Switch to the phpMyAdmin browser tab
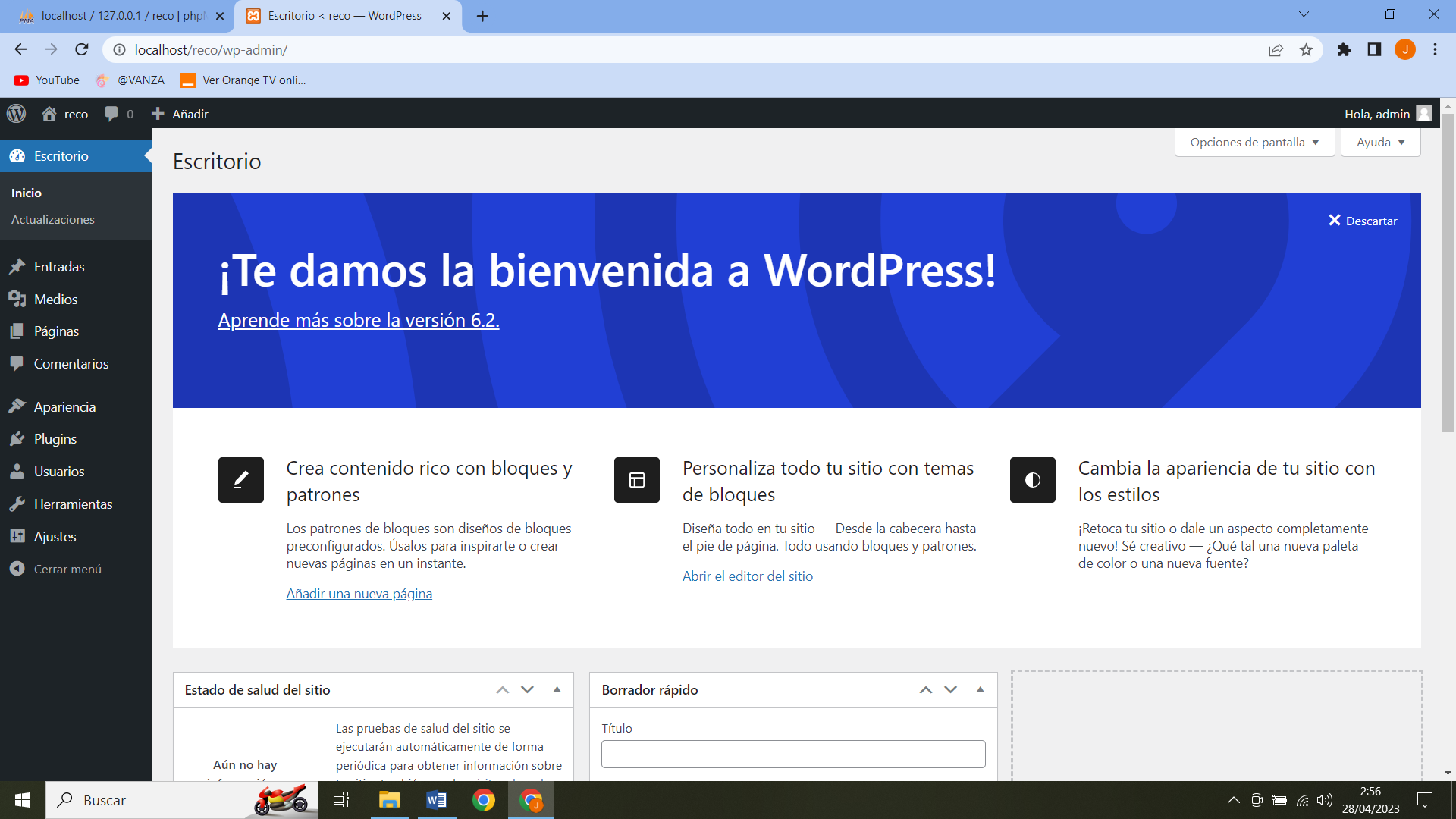This screenshot has height=819, width=1456. tap(114, 15)
